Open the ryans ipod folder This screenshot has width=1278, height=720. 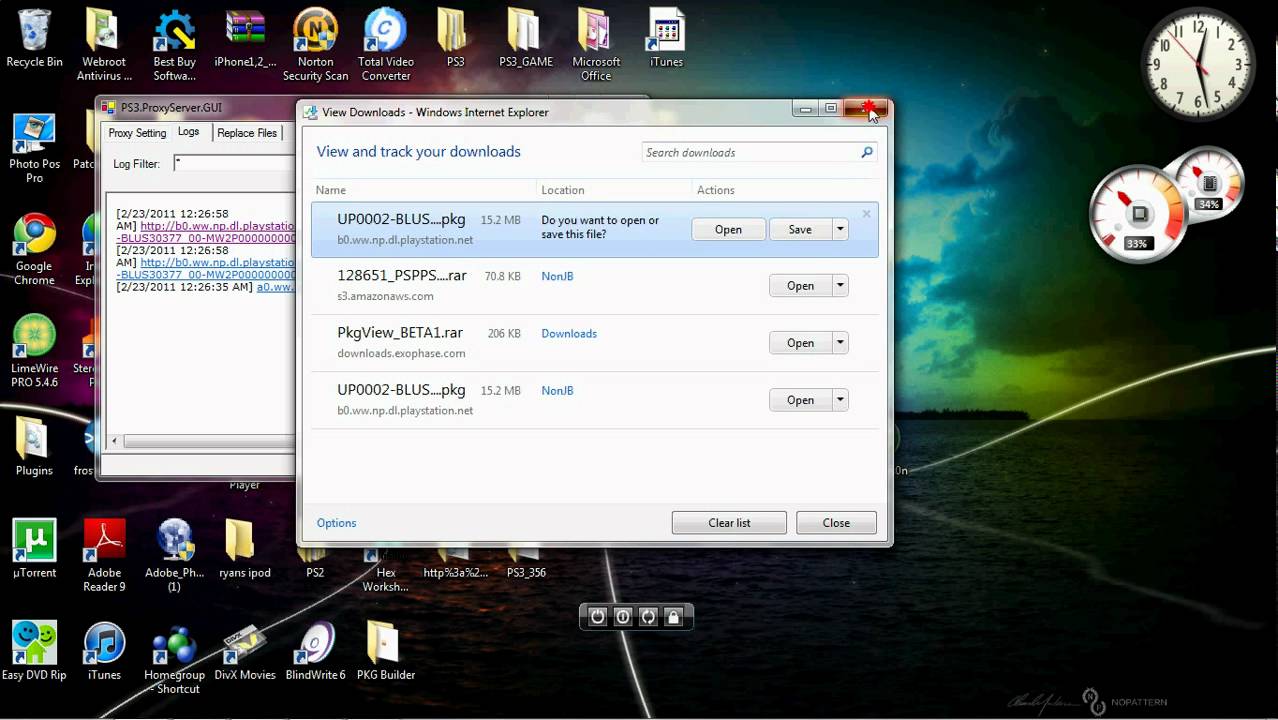coord(245,548)
